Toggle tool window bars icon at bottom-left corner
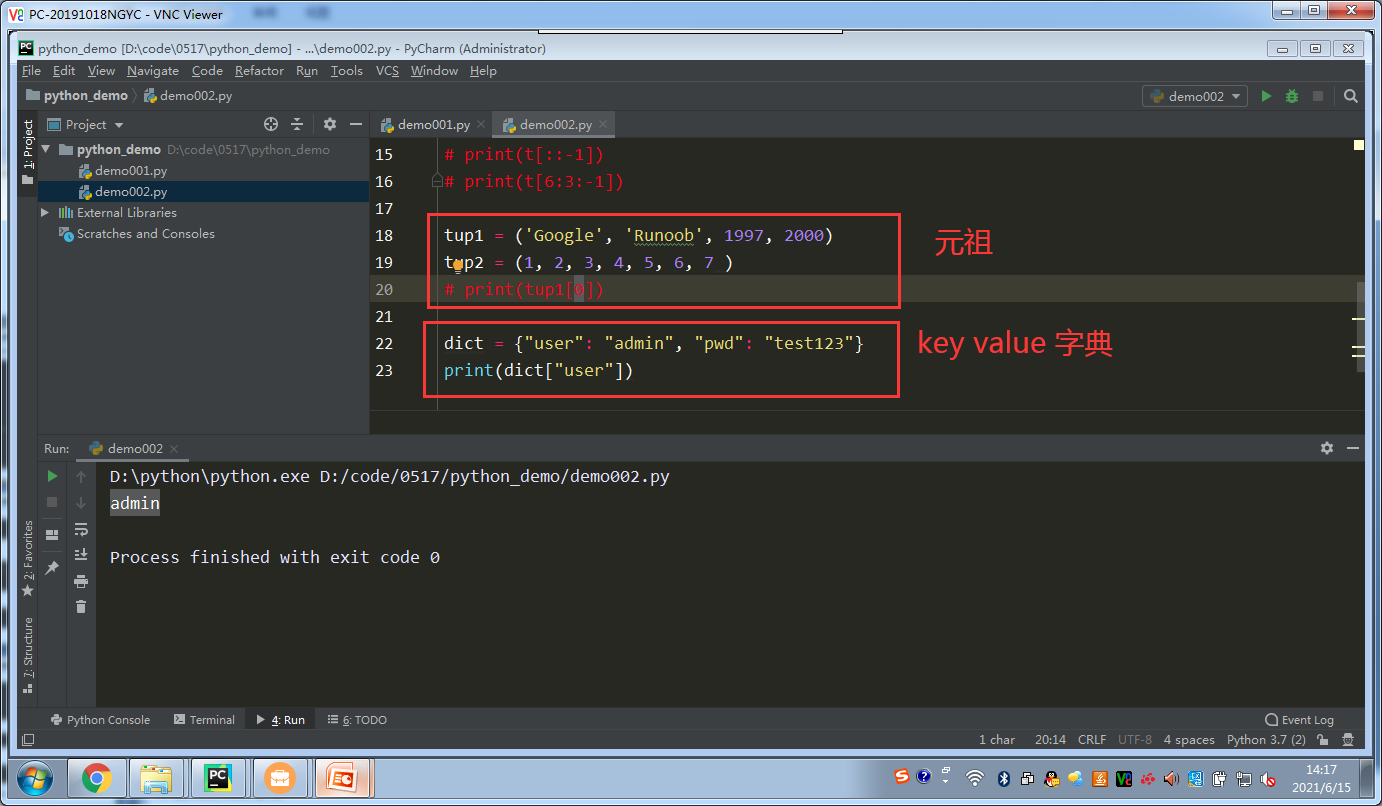Viewport: 1382px width, 806px height. [28, 740]
